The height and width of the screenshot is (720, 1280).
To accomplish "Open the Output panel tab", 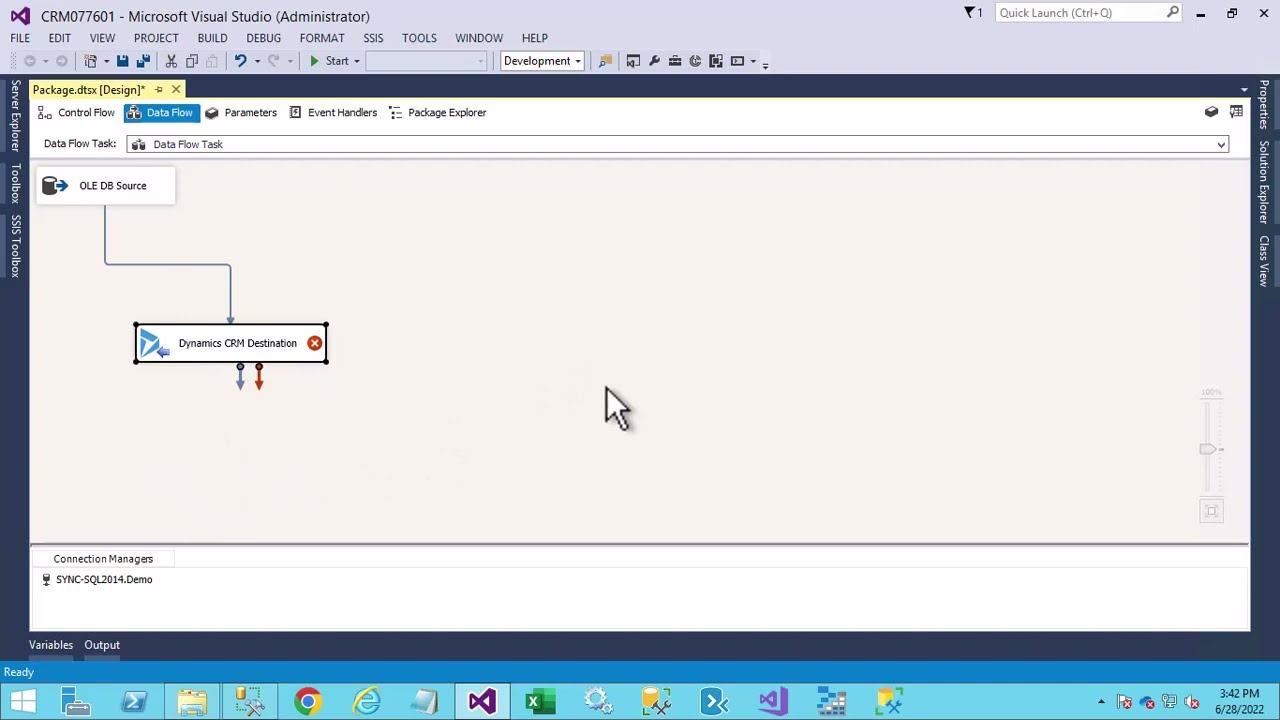I will [x=102, y=645].
